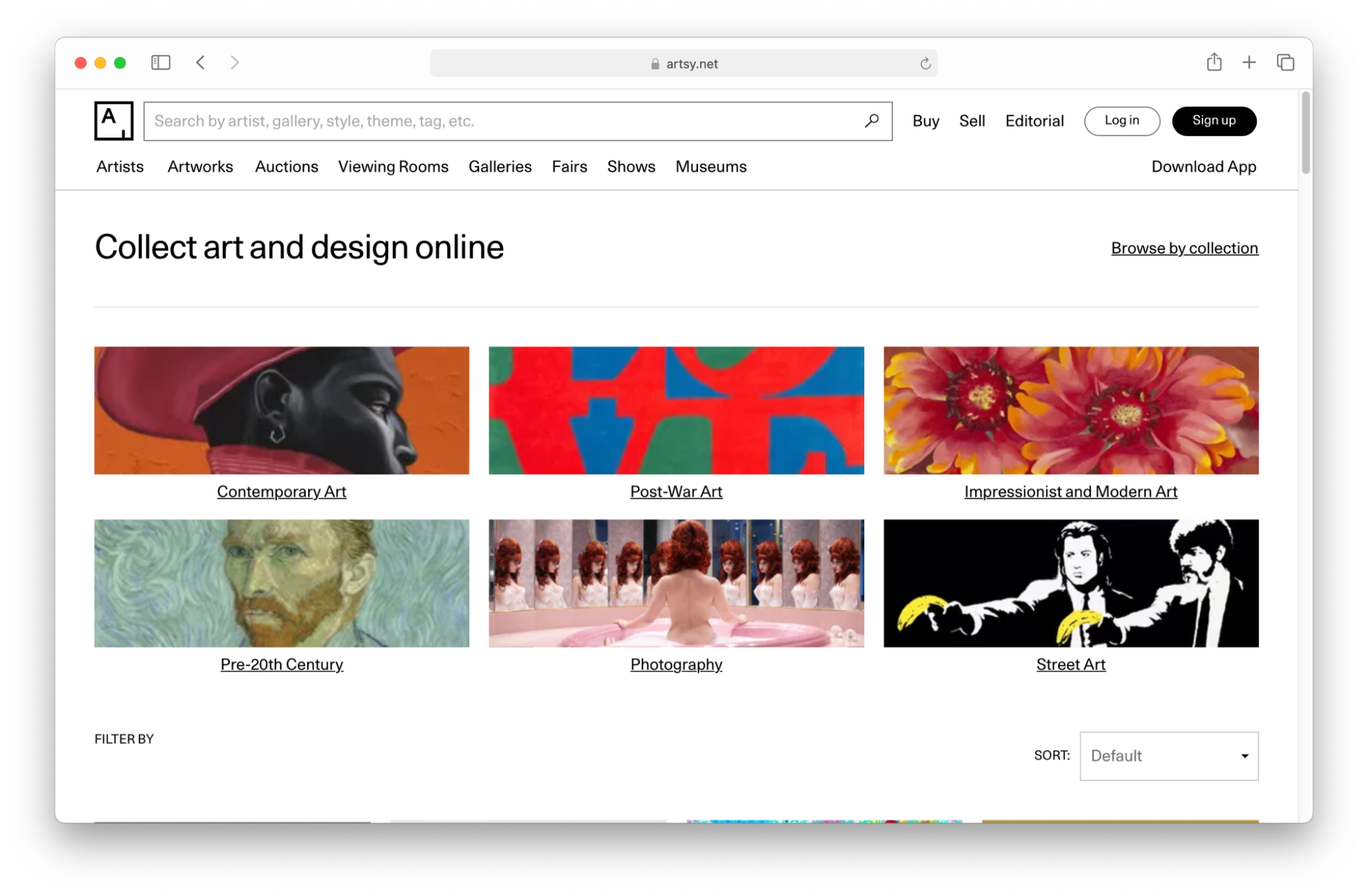Toggle the Safari sidebar icon
Viewport: 1368px width, 896px height.
click(161, 63)
